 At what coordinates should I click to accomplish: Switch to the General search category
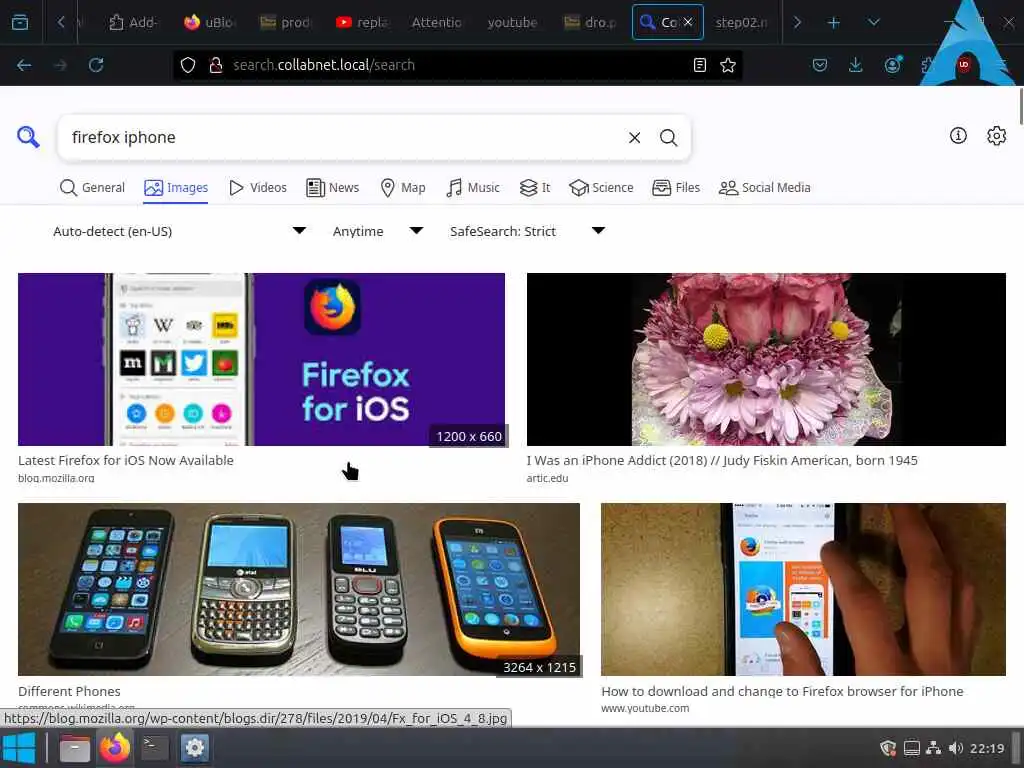click(92, 188)
